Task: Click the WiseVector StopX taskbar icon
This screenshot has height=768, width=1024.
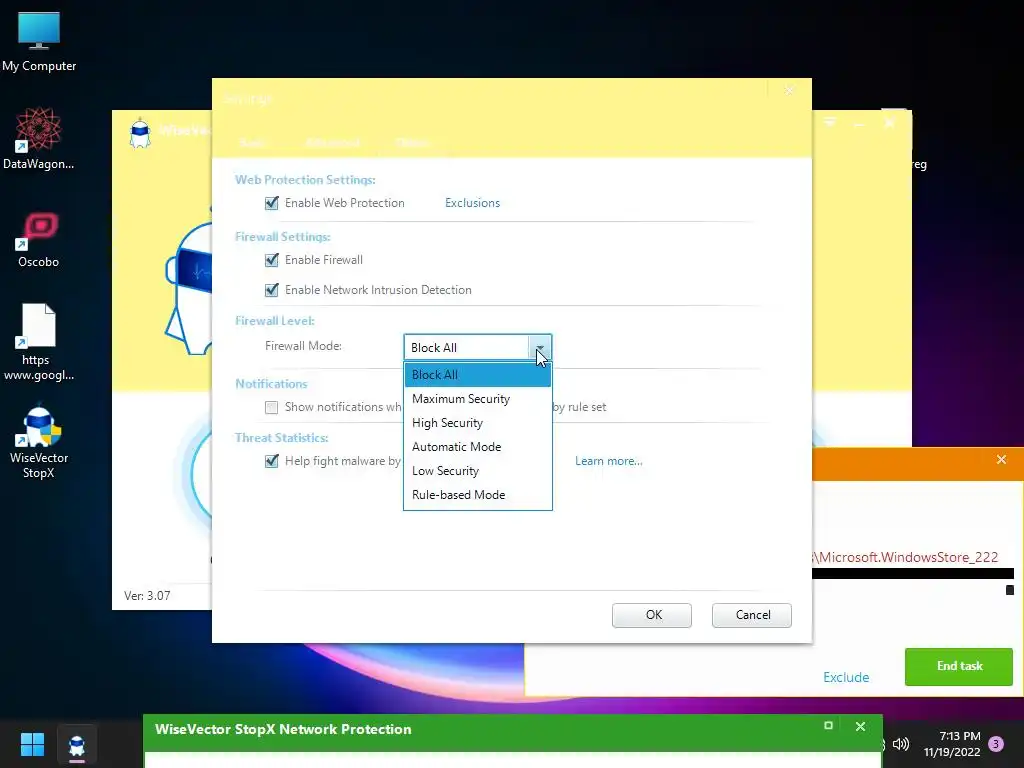Action: point(76,744)
